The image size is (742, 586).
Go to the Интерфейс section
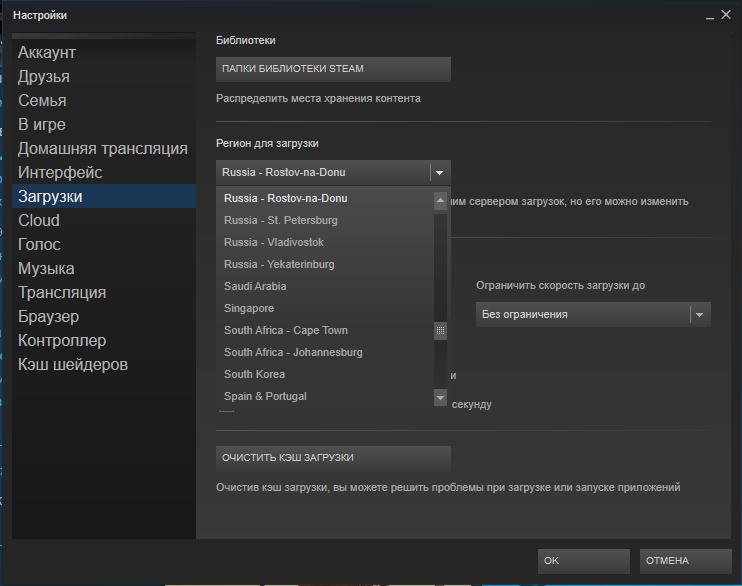(104, 172)
